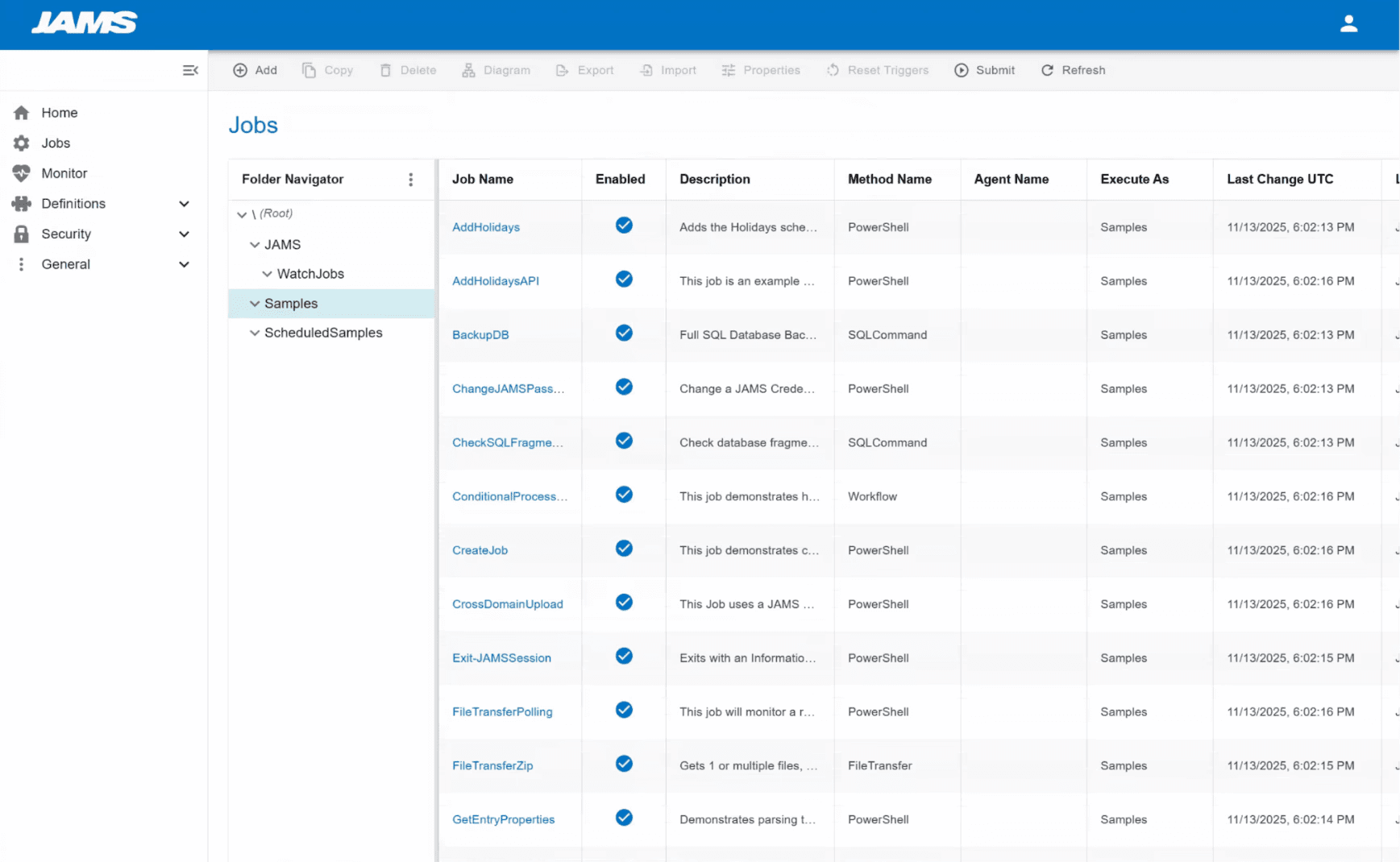Click Workflow method cell
The height and width of the screenshot is (862, 1400).
click(x=872, y=496)
